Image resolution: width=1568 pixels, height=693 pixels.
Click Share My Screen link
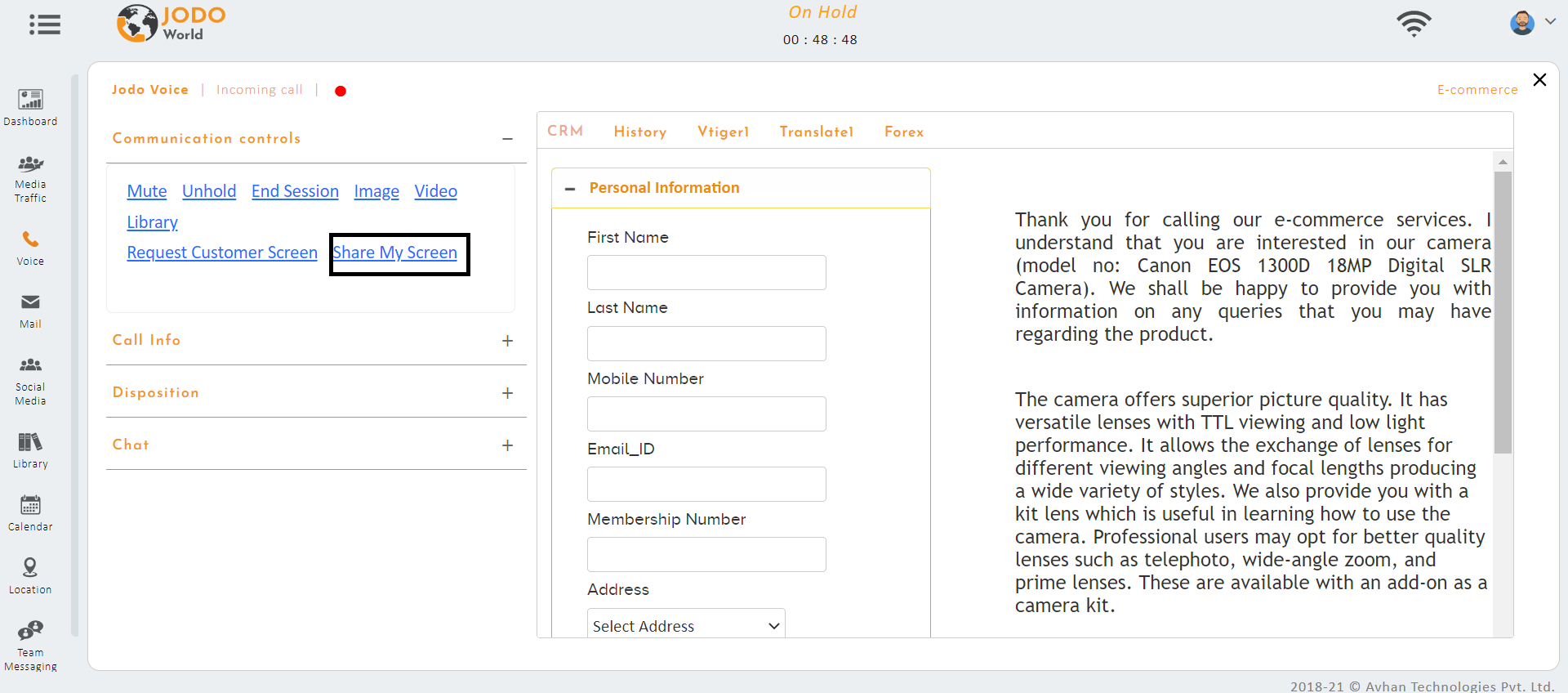pos(395,253)
